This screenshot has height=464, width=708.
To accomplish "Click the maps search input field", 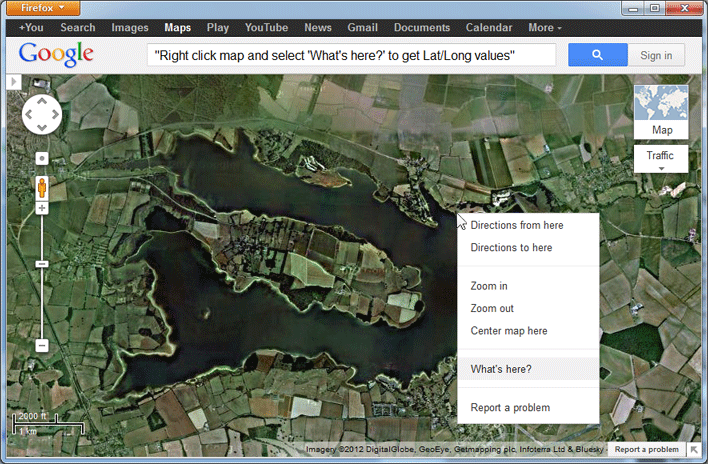I will coord(352,55).
